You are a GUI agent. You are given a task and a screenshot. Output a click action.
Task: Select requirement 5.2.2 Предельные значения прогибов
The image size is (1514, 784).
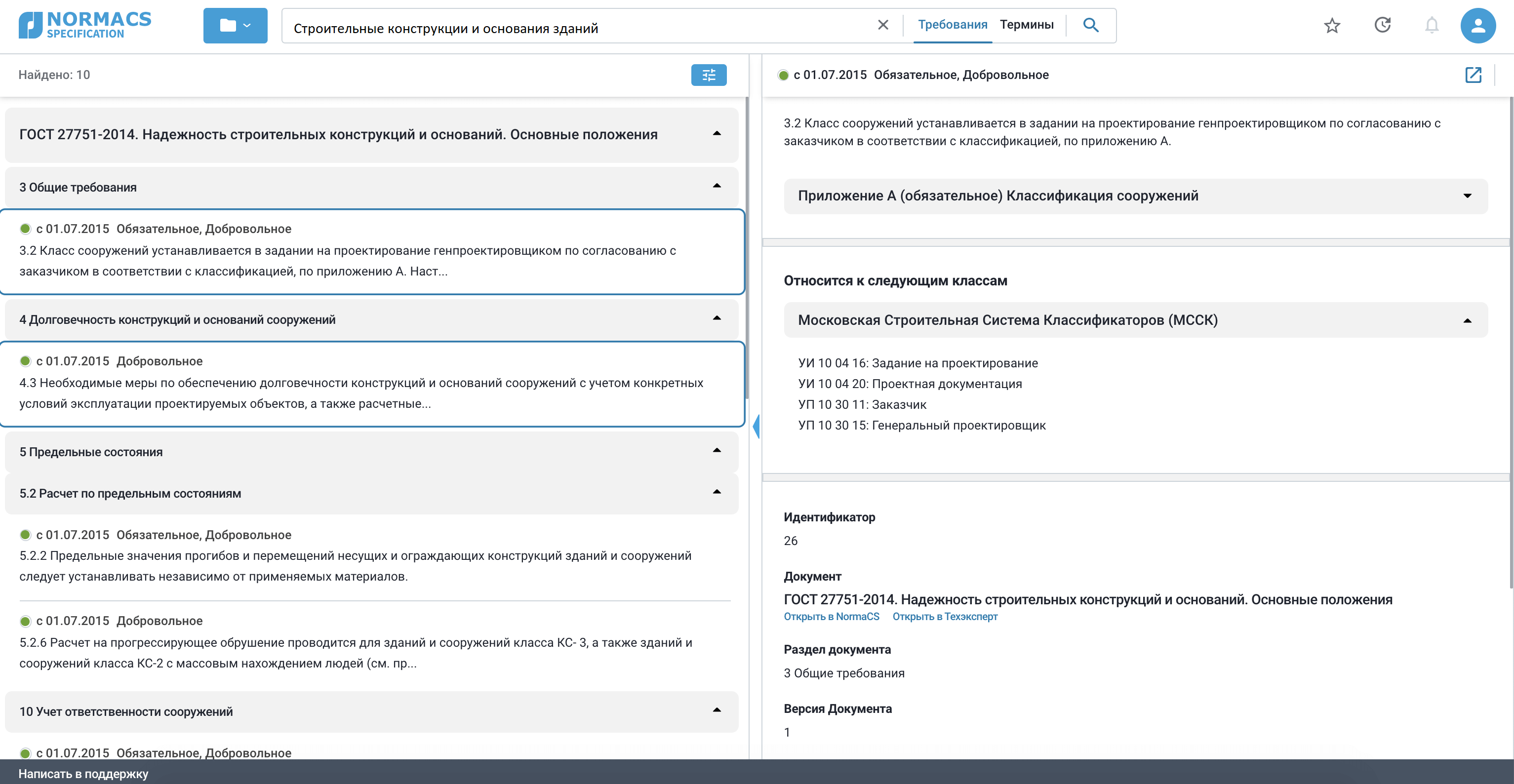372,555
